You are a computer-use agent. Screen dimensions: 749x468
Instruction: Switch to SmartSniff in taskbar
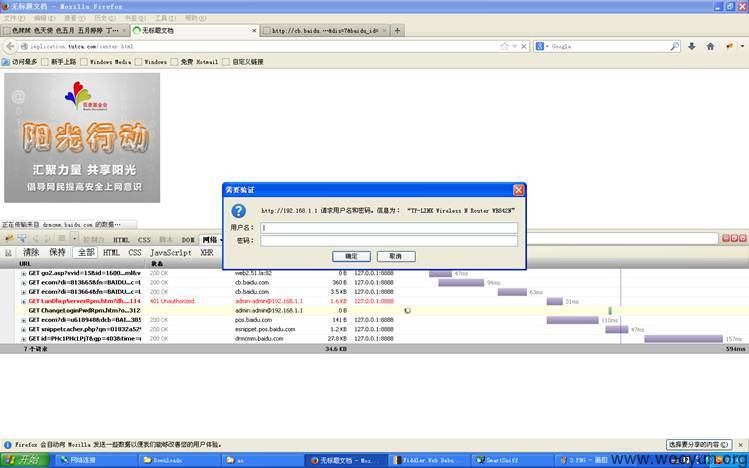511,460
